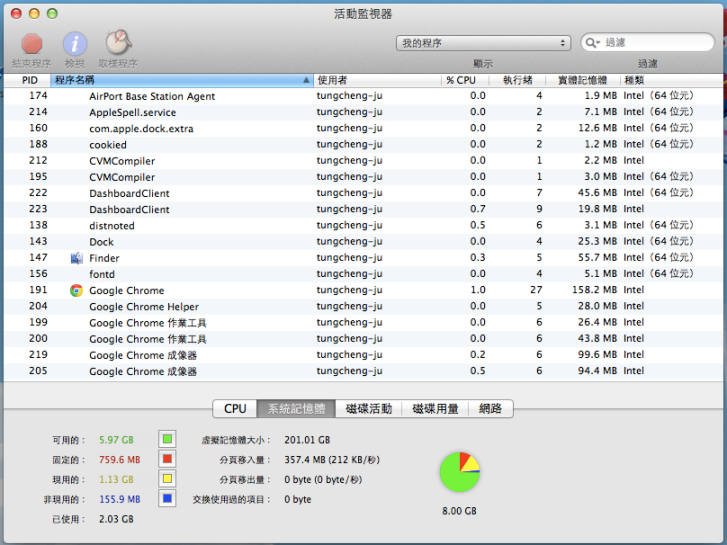Open the blue Inspect info icon

pos(75,44)
